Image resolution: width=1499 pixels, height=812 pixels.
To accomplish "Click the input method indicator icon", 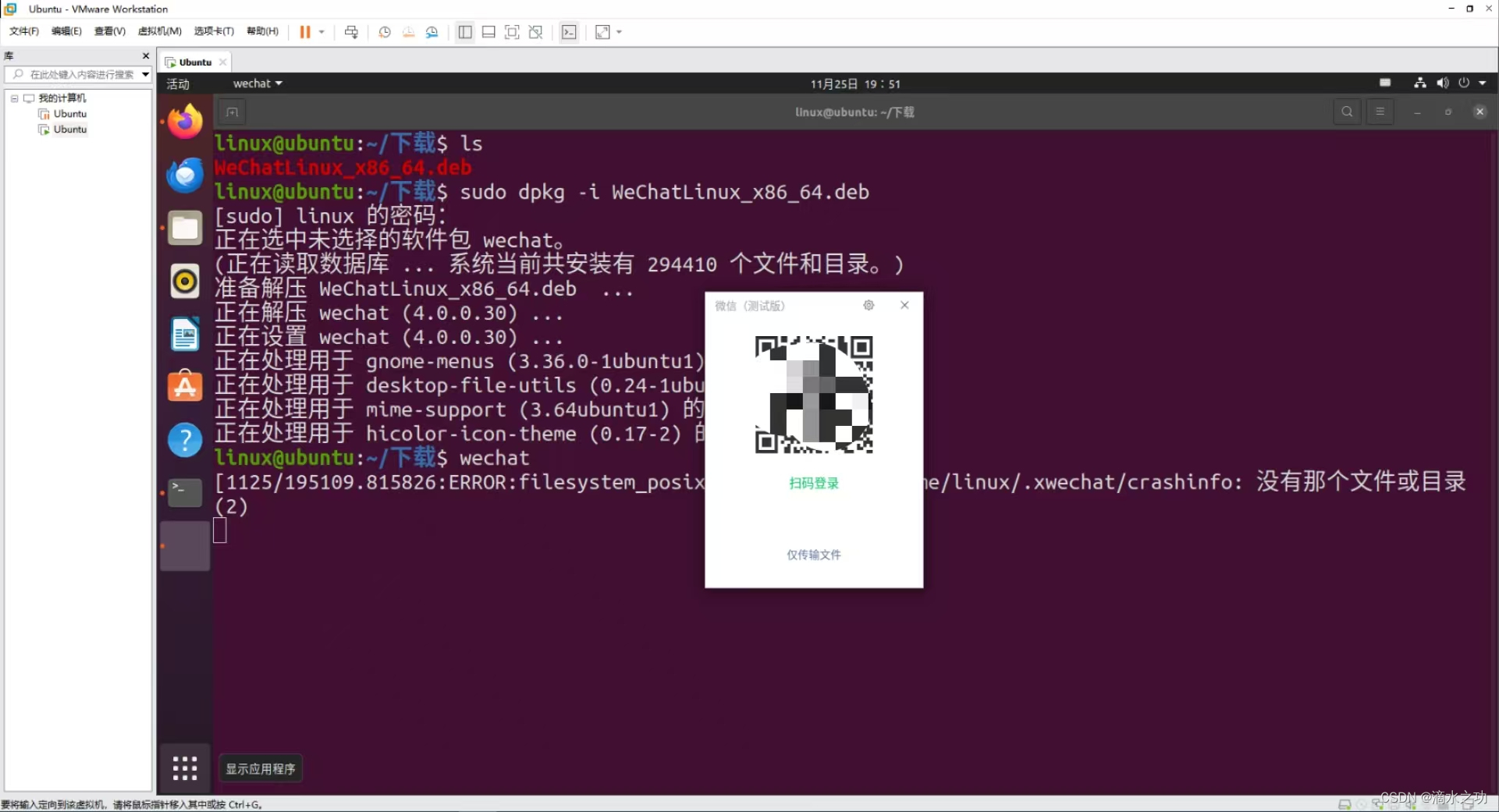I will tap(1385, 83).
